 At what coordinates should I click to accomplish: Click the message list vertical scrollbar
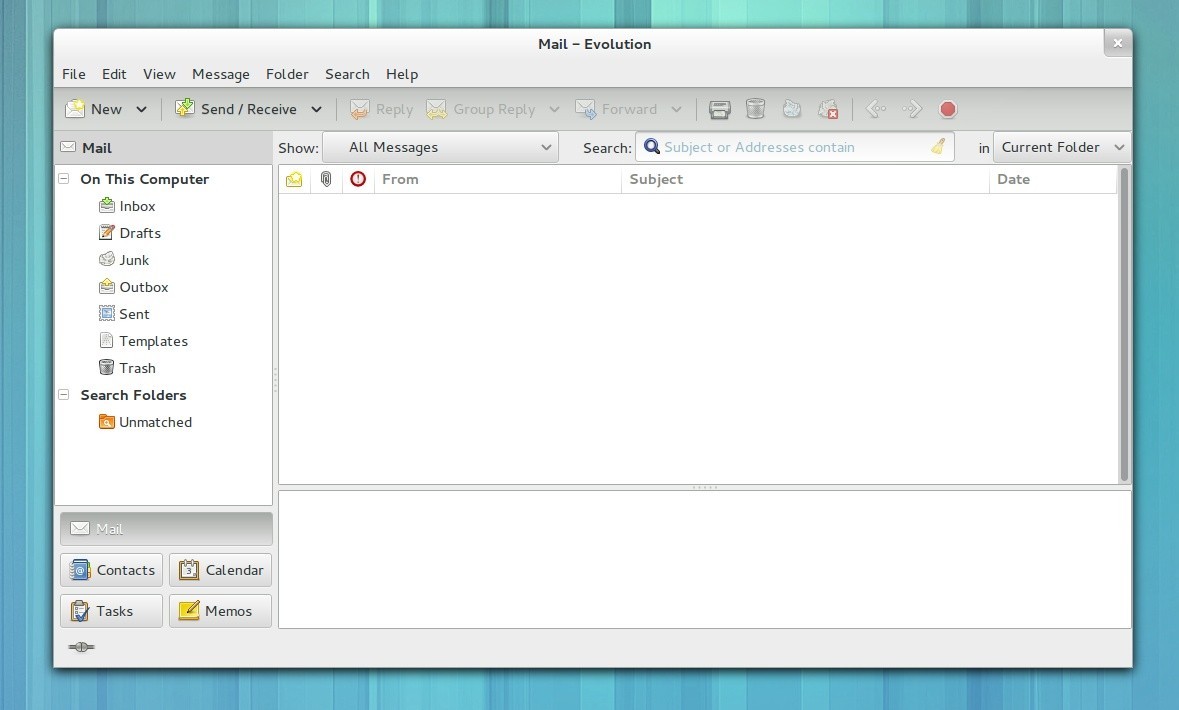coord(1125,324)
